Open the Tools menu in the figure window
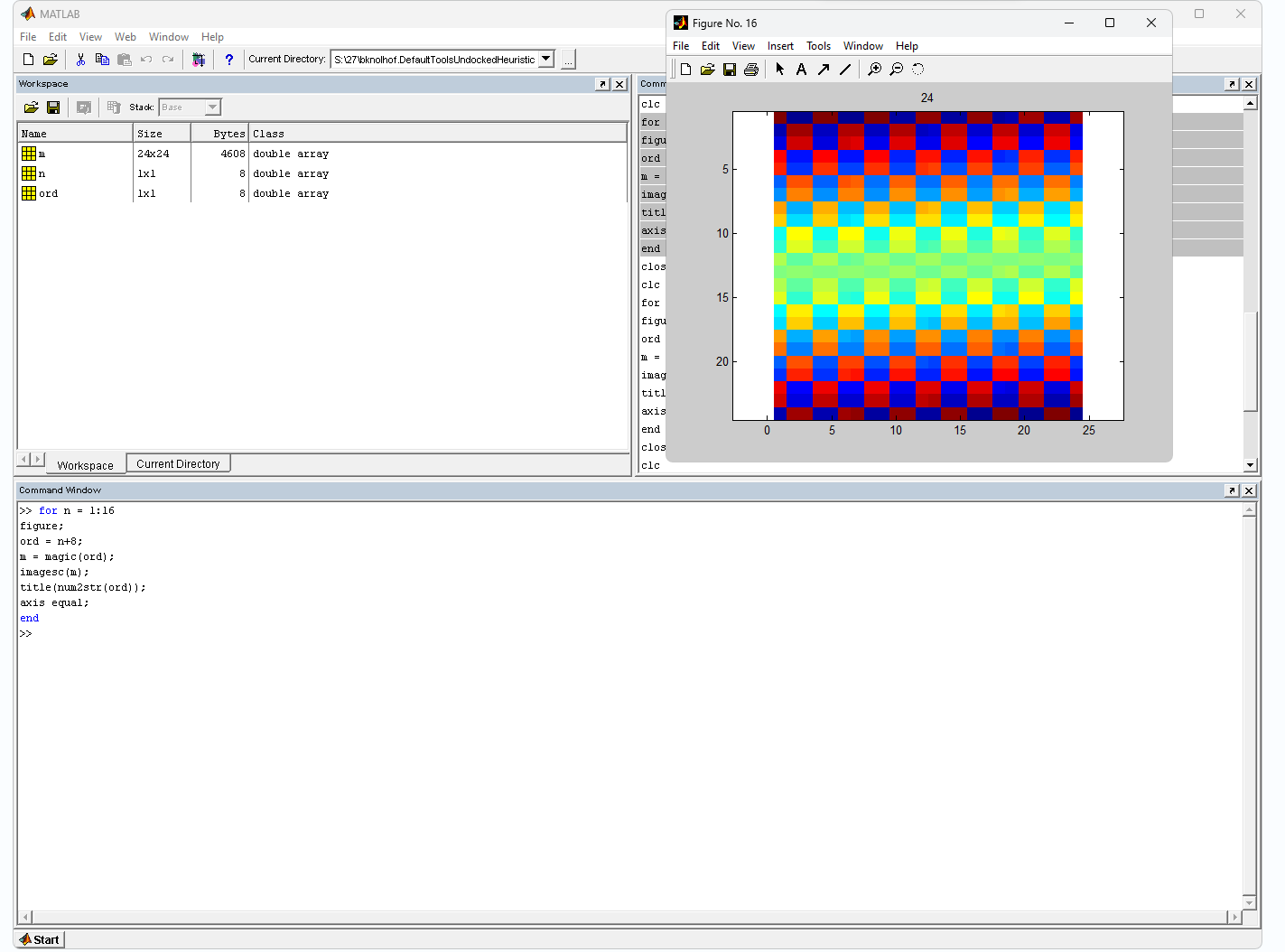 pos(818,46)
